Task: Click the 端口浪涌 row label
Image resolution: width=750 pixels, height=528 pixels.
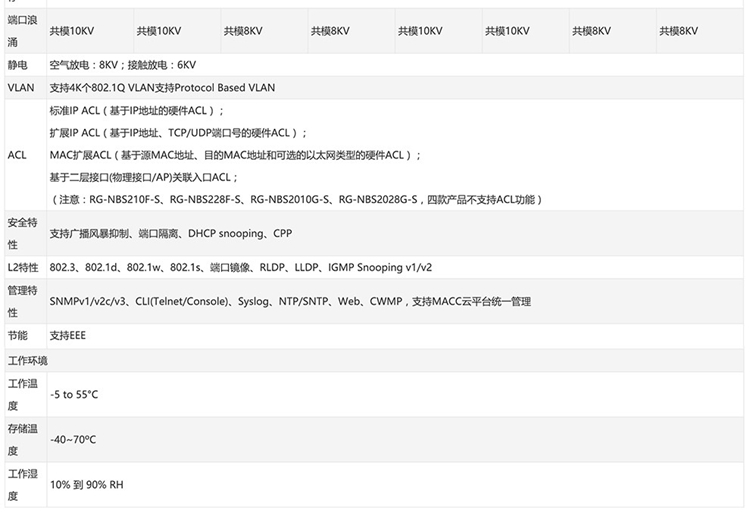Action: point(20,31)
